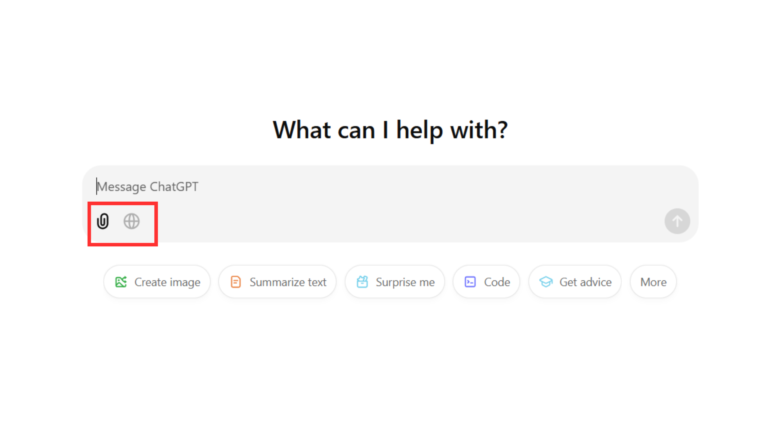Click blank composer space beside the globe icon
This screenshot has height=432, width=768.
coord(402,221)
